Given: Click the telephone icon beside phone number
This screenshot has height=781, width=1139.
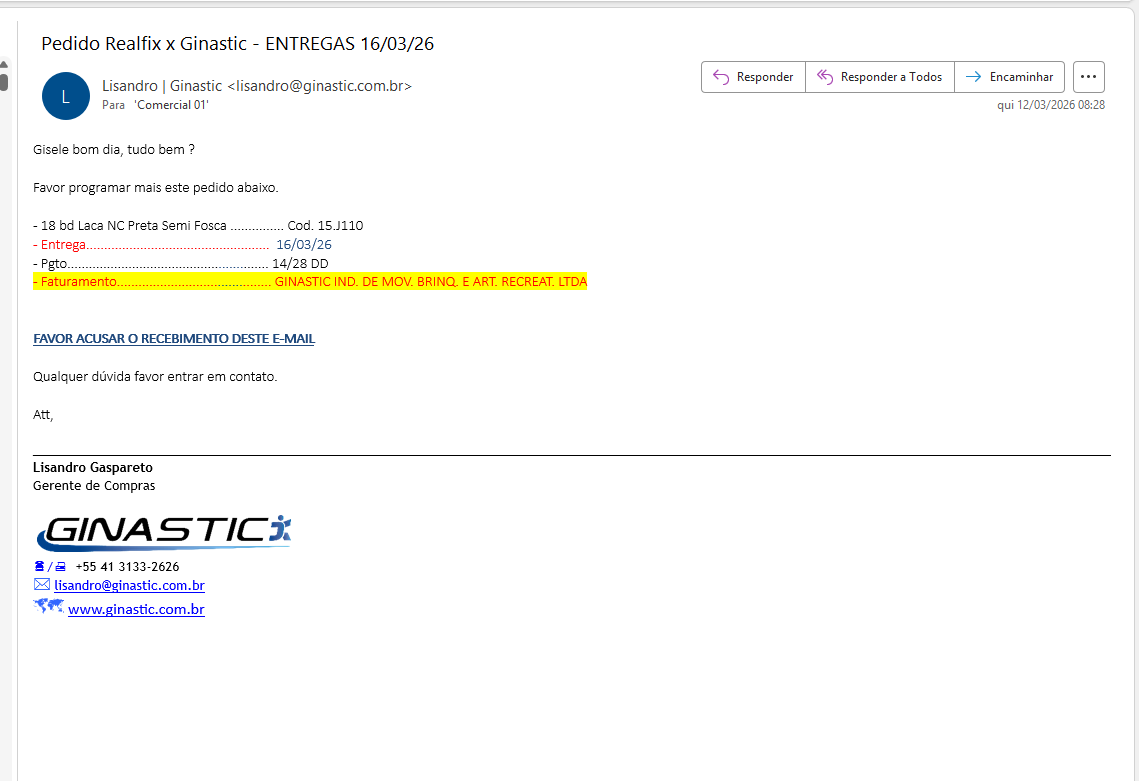Looking at the screenshot, I should tap(40, 566).
